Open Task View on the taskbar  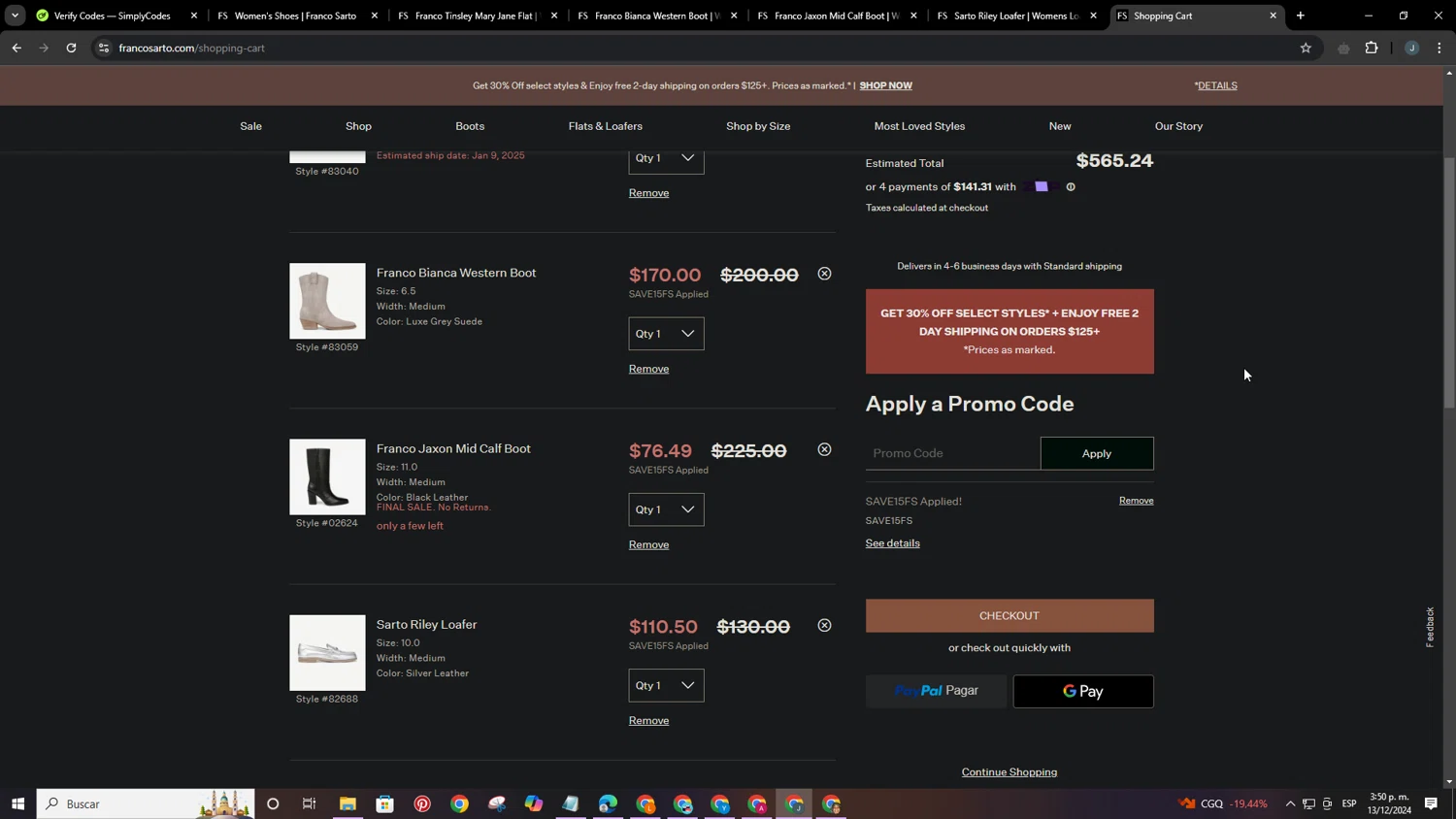(310, 803)
